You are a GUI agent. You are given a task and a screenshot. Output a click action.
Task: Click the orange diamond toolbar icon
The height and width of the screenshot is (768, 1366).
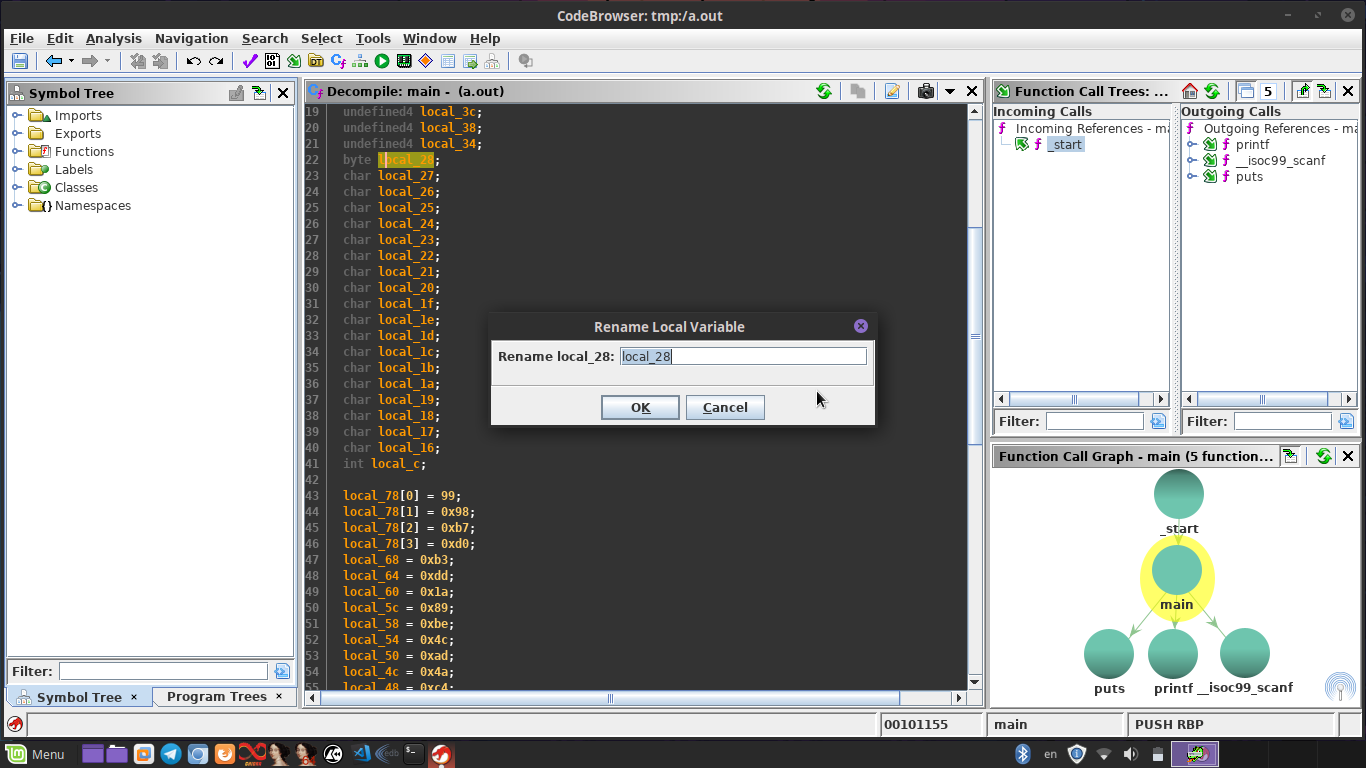tap(426, 61)
